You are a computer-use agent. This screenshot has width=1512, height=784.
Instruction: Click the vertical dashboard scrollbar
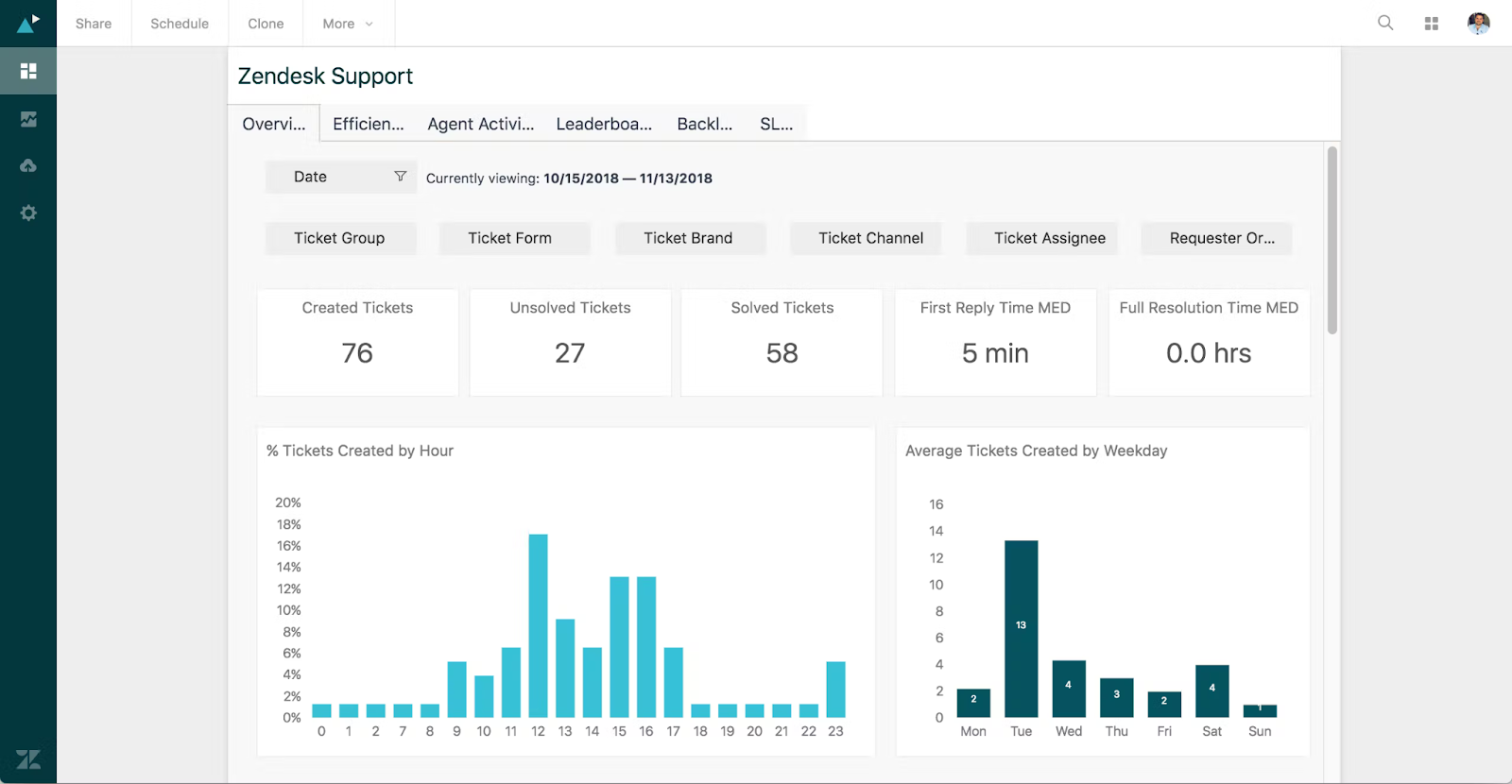[x=1332, y=241]
